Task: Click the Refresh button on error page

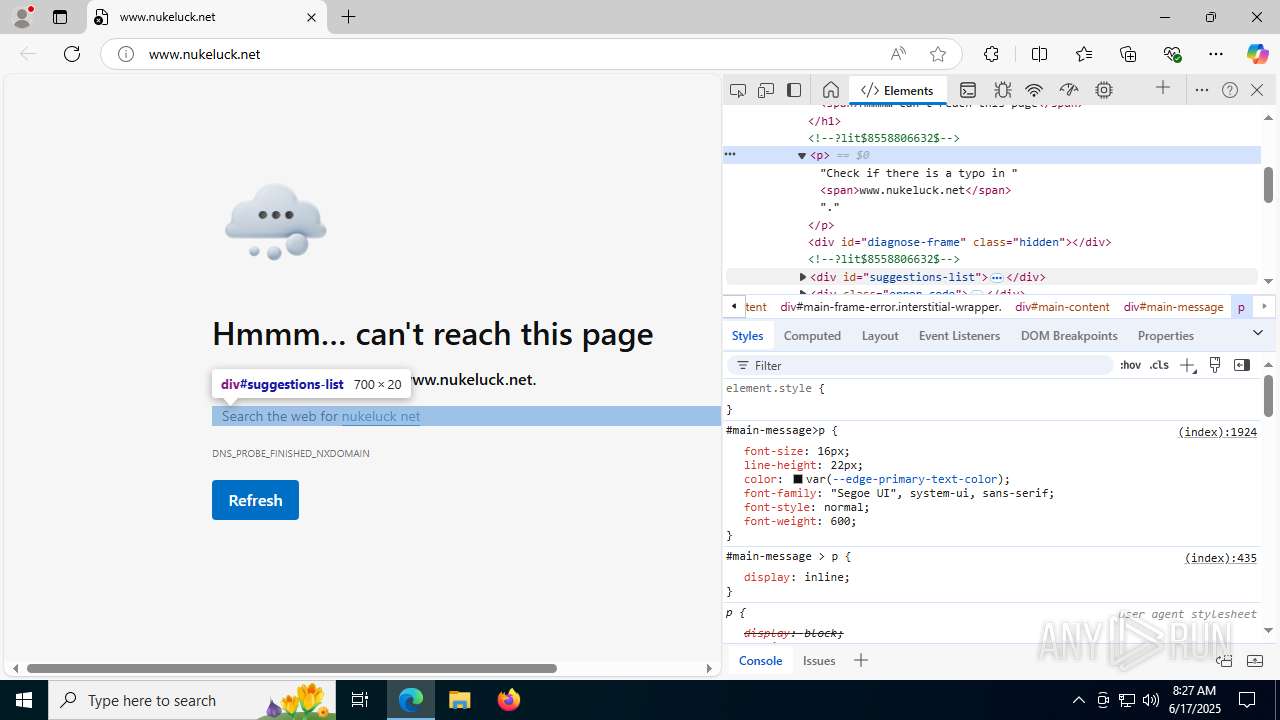Action: (255, 500)
